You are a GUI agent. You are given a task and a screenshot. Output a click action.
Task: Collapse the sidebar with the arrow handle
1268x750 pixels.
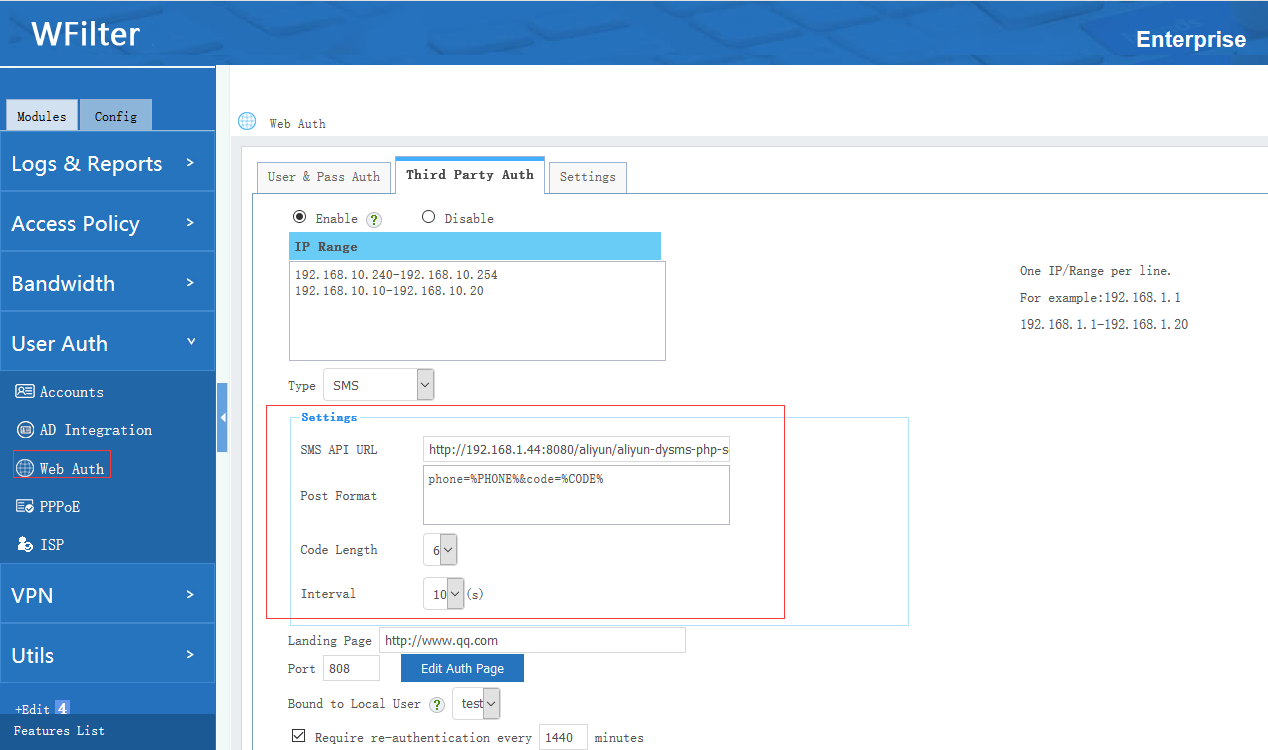(222, 417)
